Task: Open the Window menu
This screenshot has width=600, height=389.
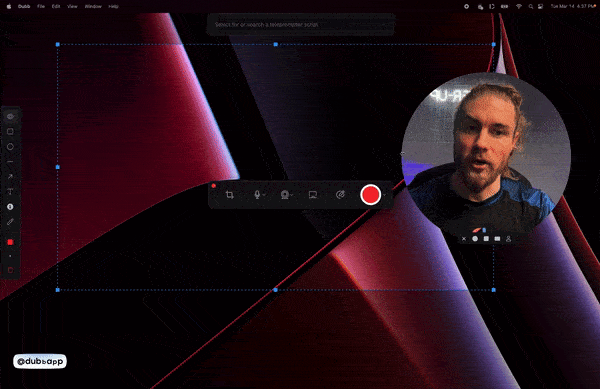Action: click(93, 6)
